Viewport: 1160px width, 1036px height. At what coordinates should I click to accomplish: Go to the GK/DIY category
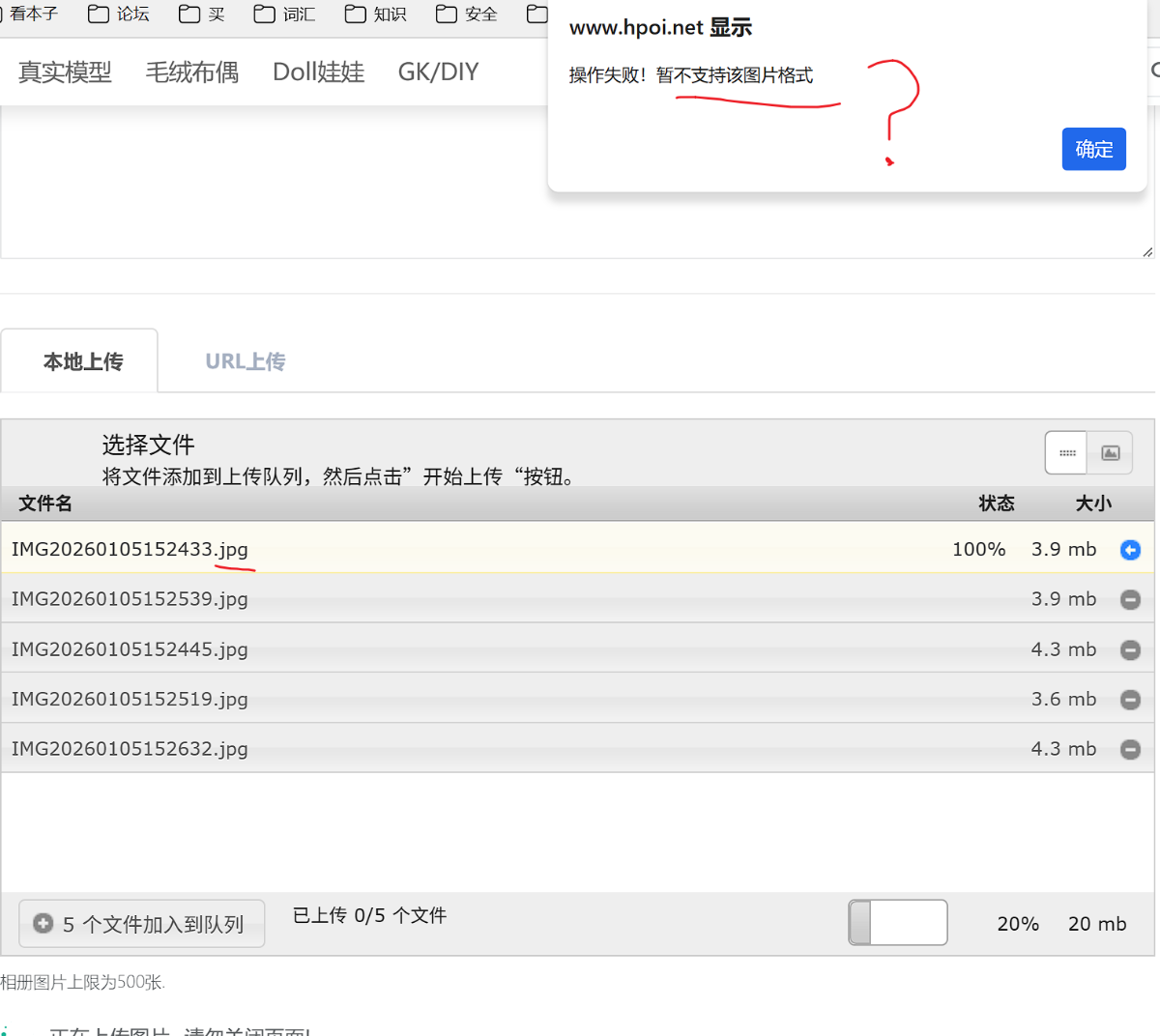(x=438, y=72)
